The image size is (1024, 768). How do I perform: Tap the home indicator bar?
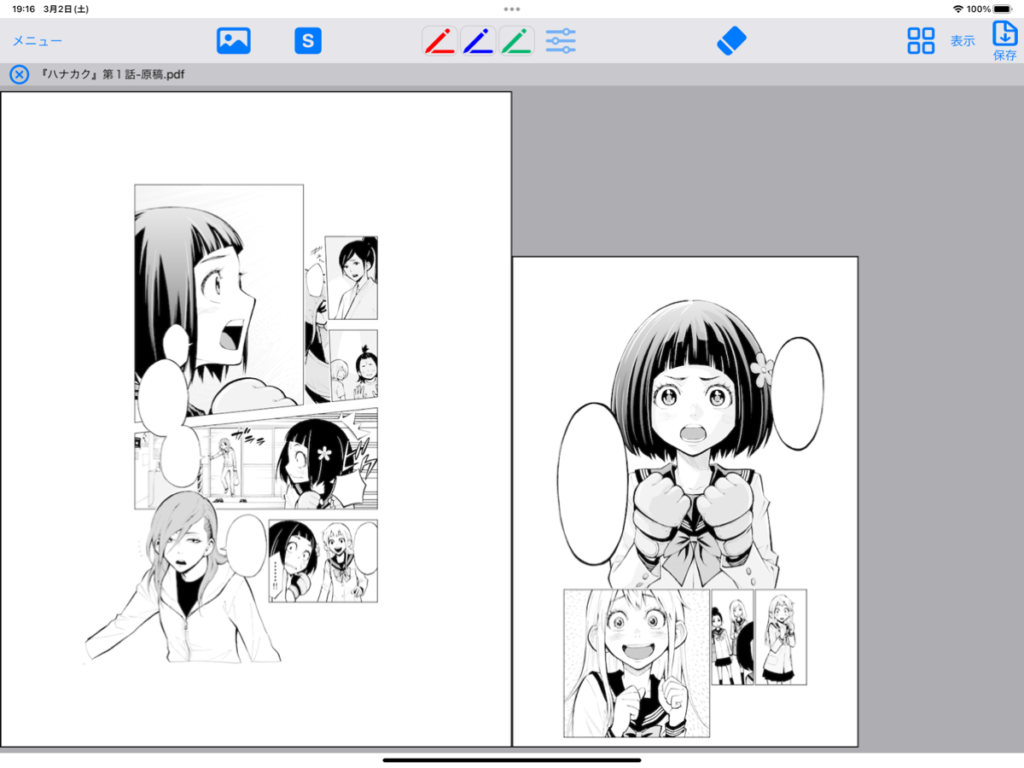(512, 760)
